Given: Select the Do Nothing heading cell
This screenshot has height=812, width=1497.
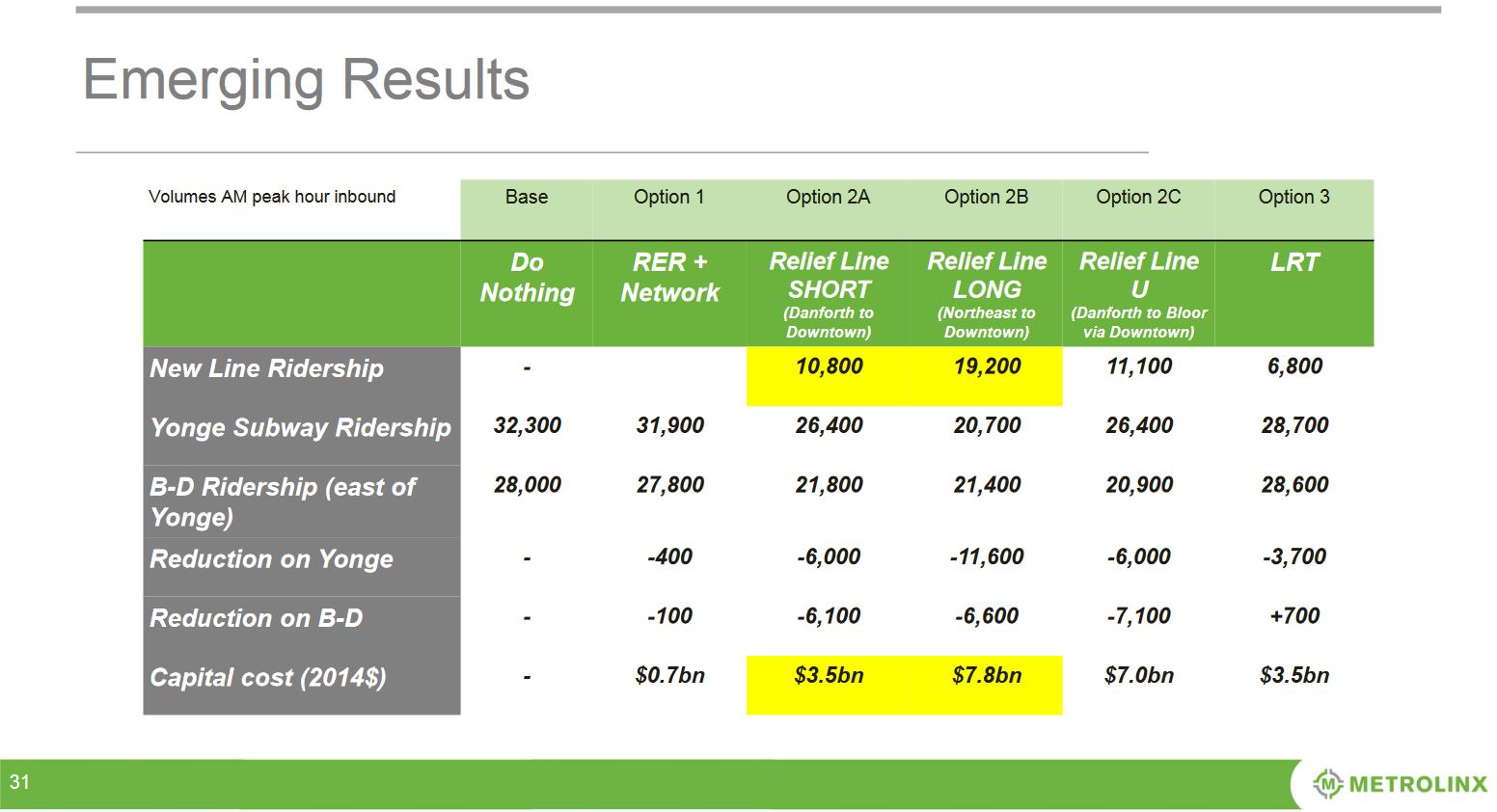Looking at the screenshot, I should tap(527, 278).
